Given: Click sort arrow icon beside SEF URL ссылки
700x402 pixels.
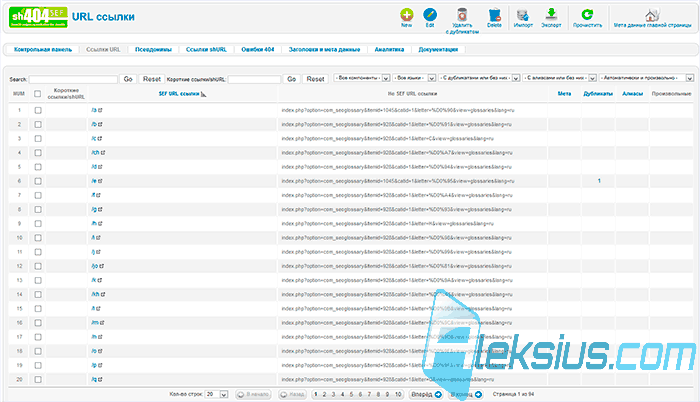Looking at the screenshot, I should (x=204, y=94).
